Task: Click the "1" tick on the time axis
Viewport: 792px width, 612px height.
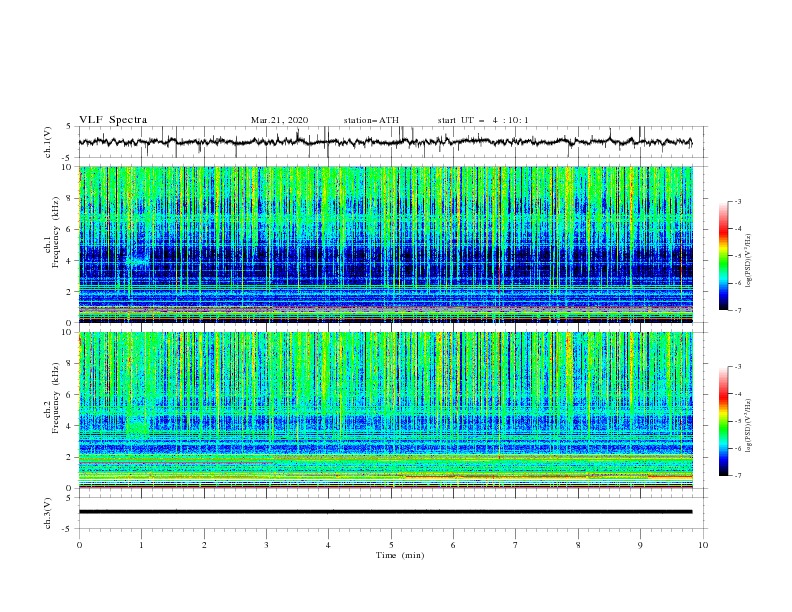Action: tap(142, 545)
